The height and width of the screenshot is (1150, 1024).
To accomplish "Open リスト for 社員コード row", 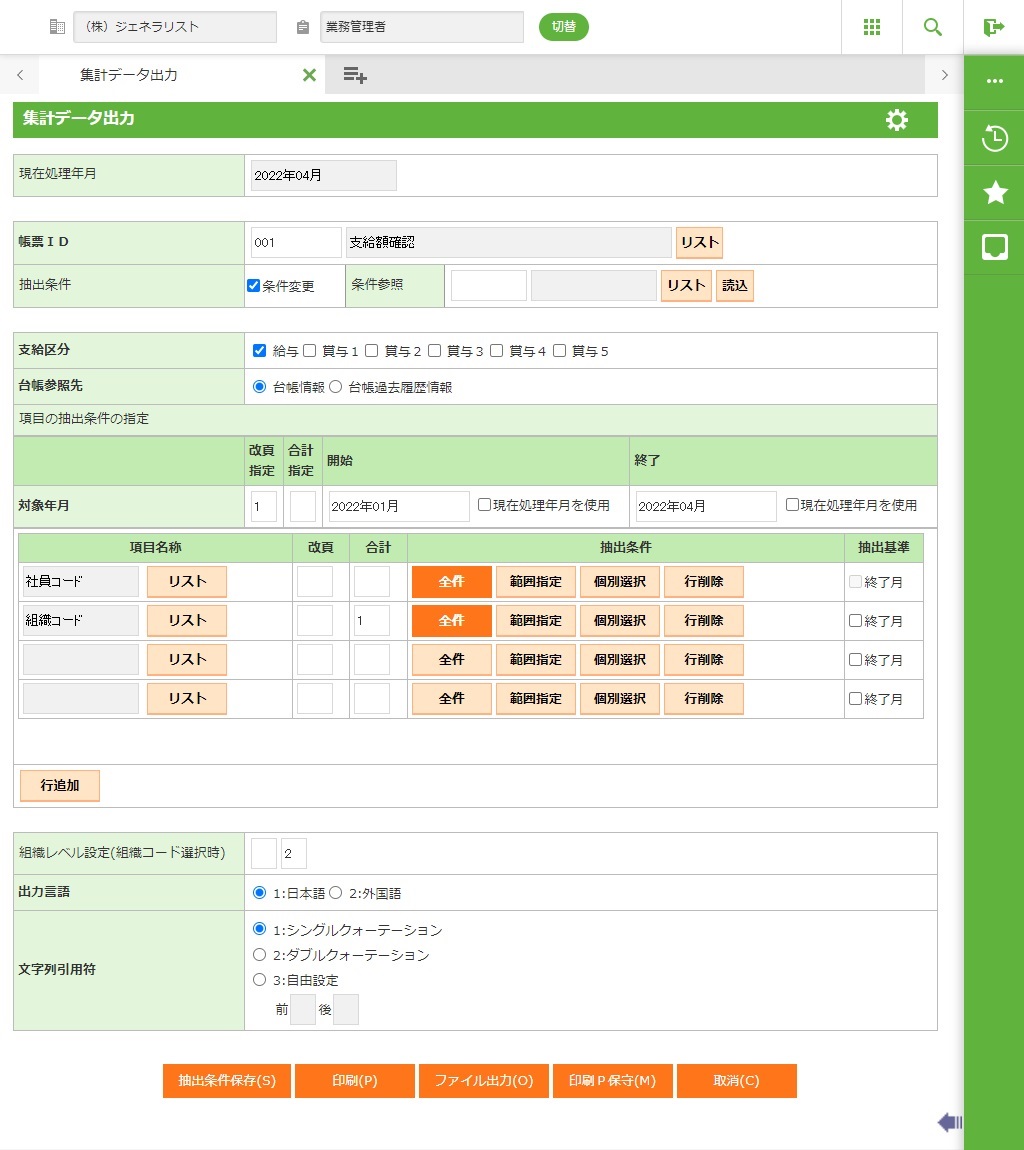I will (187, 582).
